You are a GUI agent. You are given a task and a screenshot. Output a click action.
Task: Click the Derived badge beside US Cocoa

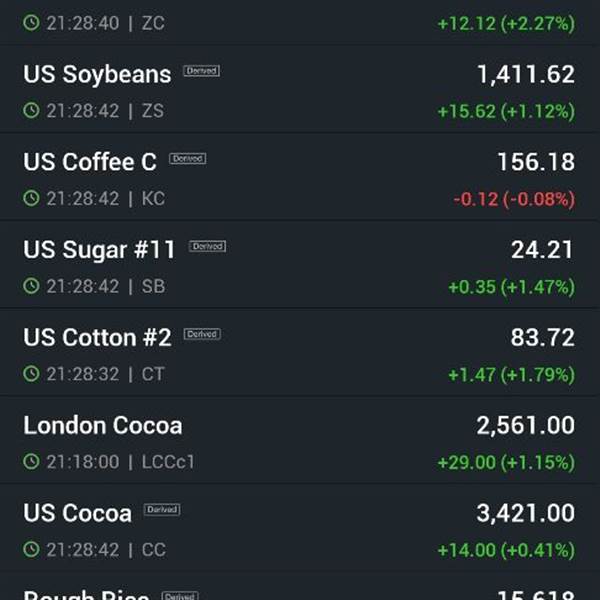[x=162, y=509]
